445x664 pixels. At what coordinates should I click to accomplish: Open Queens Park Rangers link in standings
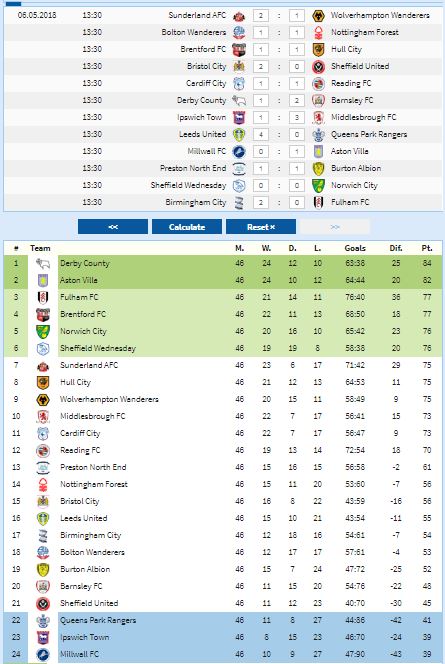click(98, 620)
